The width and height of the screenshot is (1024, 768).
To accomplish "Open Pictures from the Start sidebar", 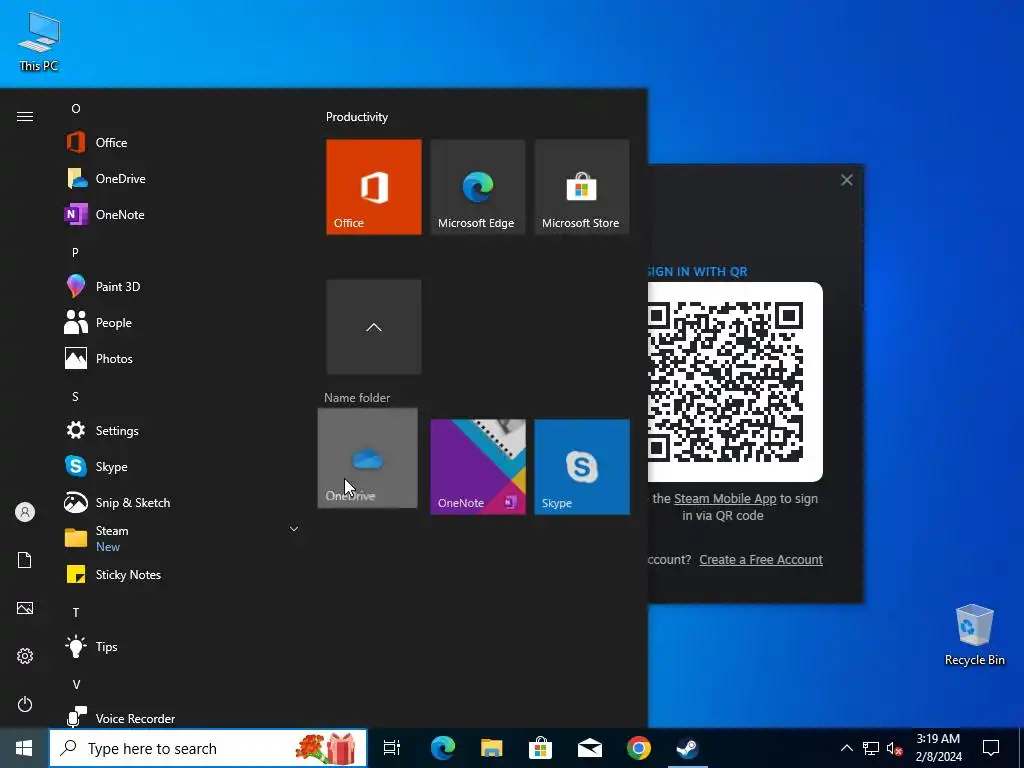I will (25, 608).
